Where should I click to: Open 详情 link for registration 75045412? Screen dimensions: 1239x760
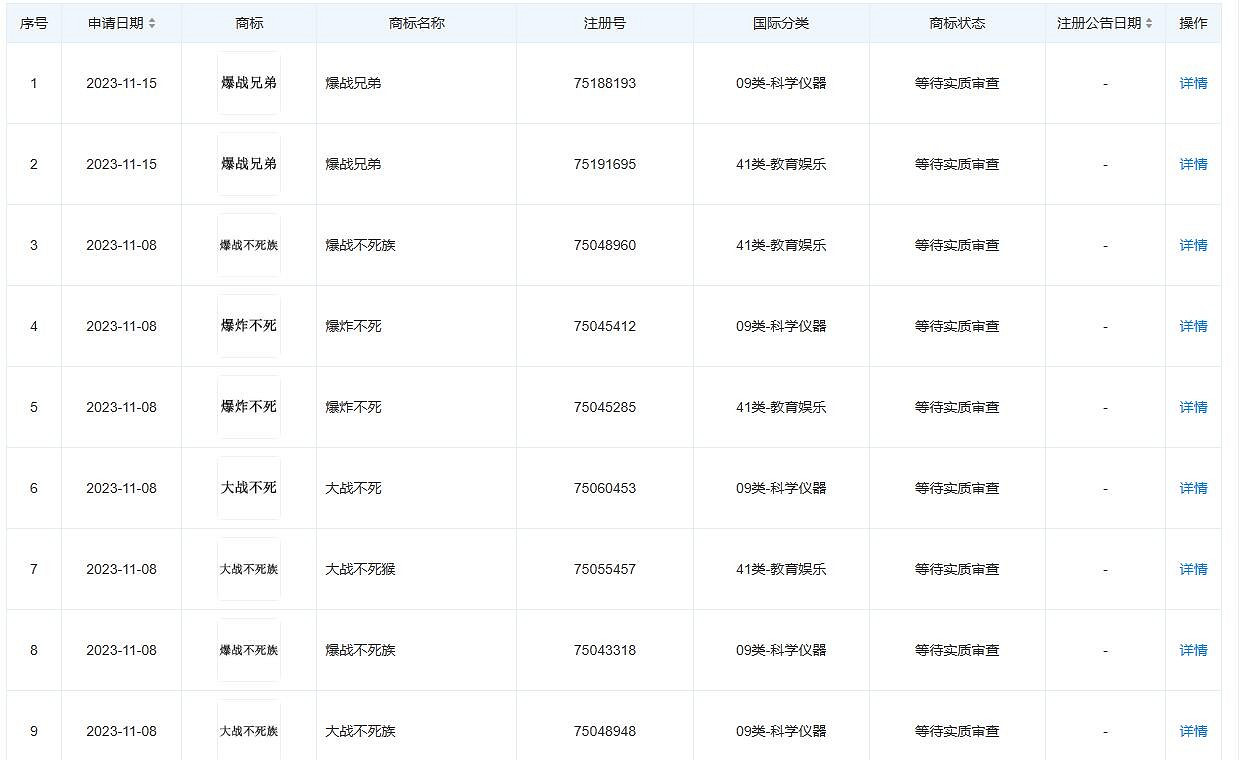(1193, 326)
